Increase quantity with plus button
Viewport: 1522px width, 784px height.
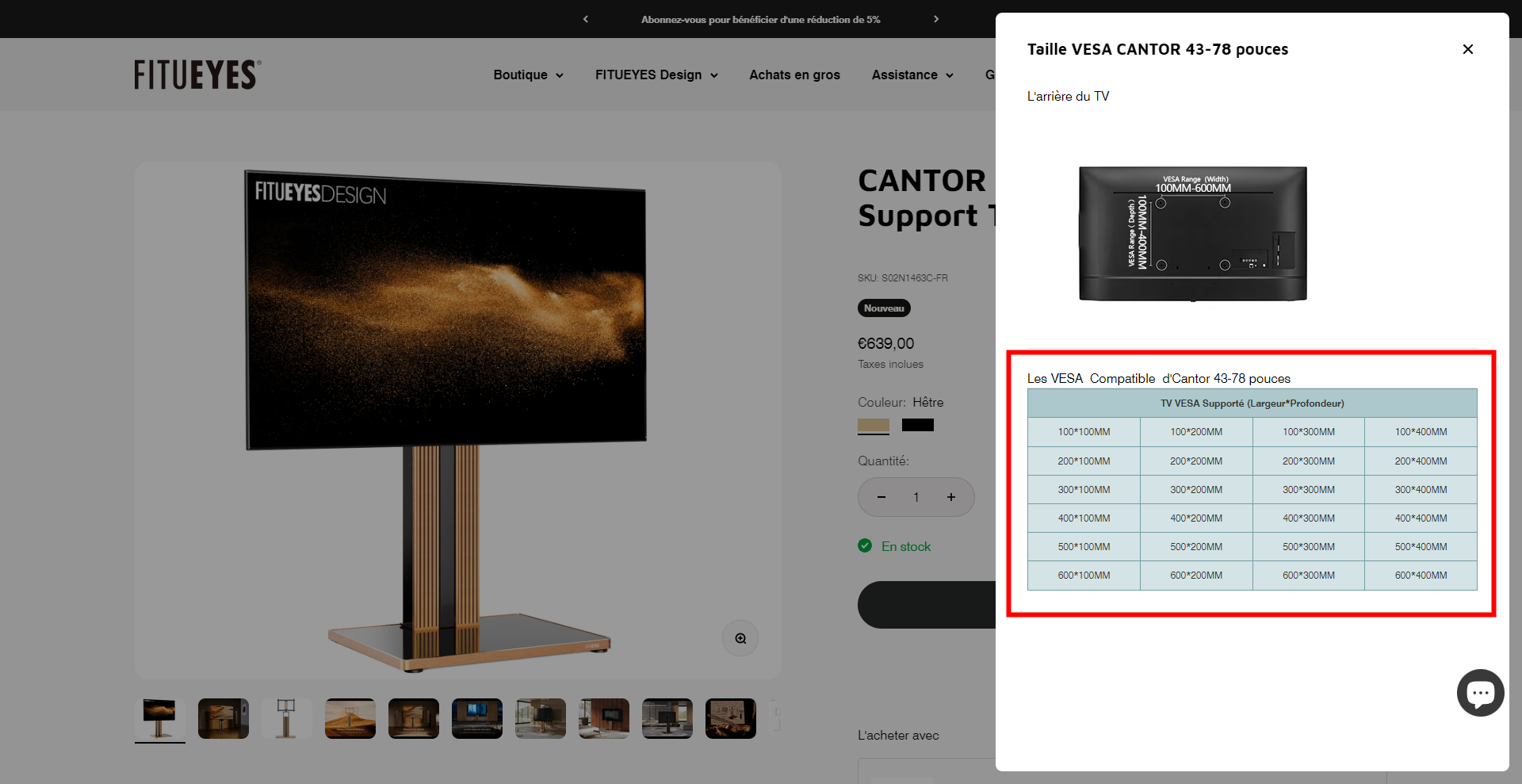click(x=951, y=497)
